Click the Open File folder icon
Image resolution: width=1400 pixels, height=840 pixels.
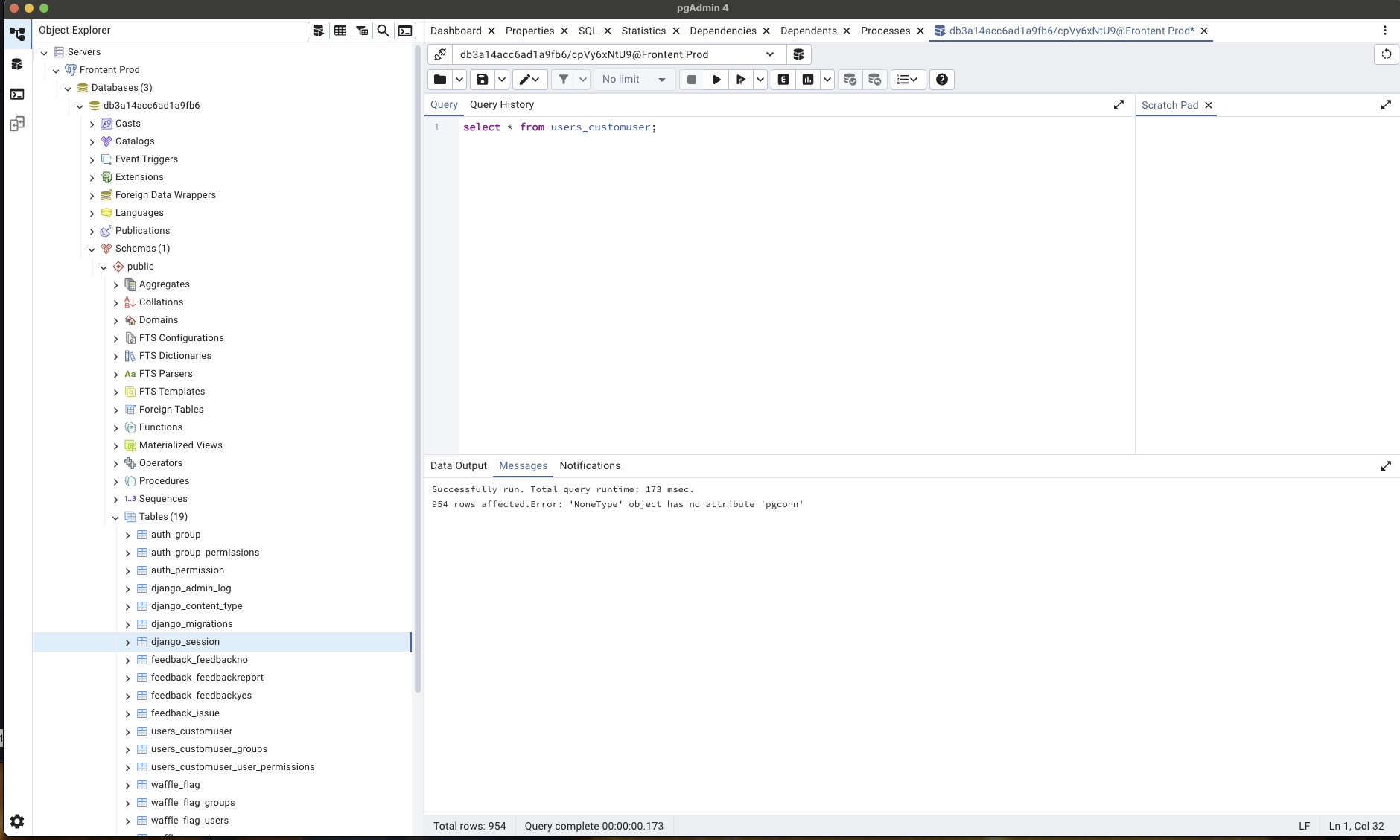(440, 80)
